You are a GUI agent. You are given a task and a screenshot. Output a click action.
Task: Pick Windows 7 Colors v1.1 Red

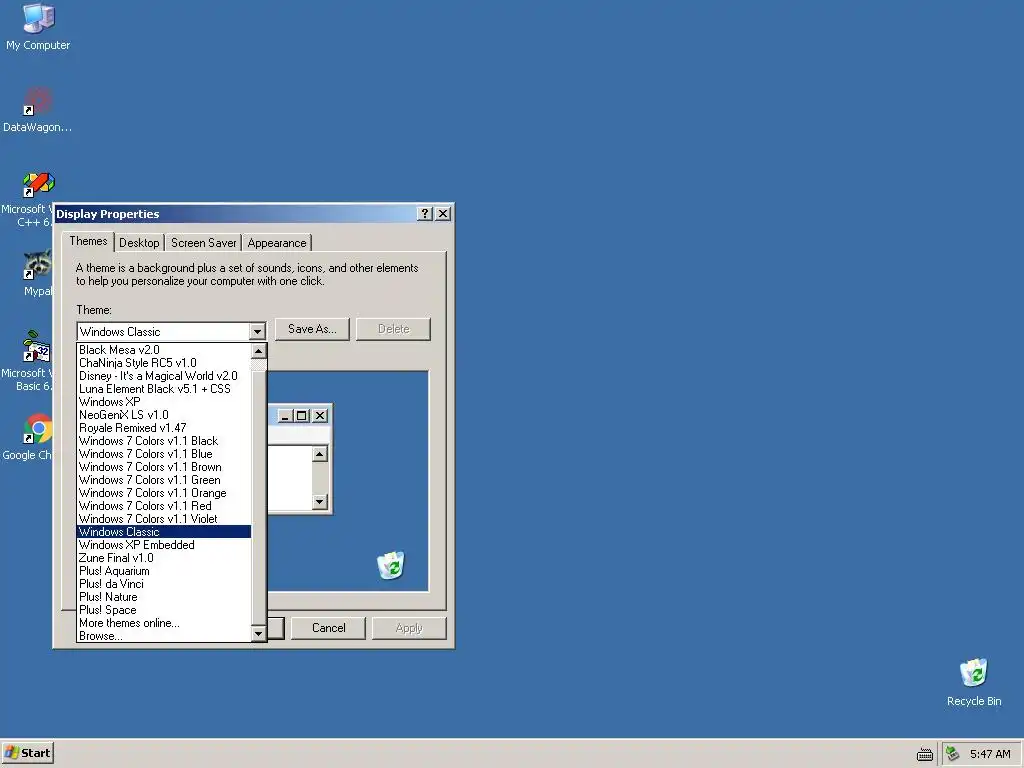tap(164, 506)
